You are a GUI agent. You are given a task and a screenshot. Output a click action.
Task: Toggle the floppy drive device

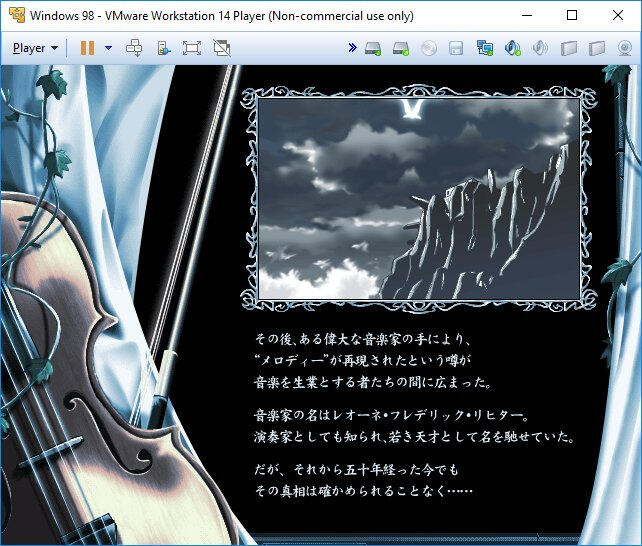pyautogui.click(x=456, y=48)
